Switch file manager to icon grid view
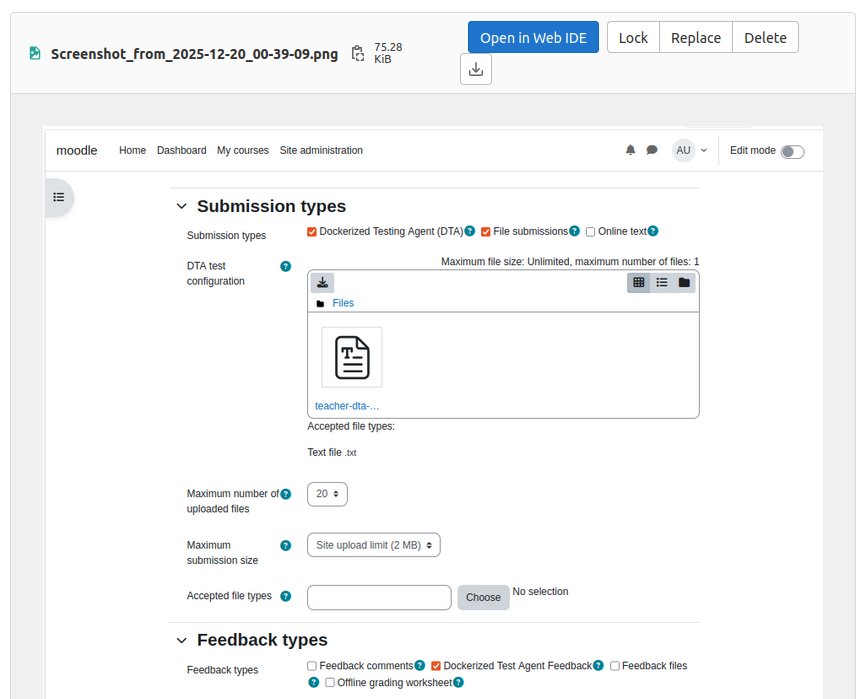 pos(638,283)
